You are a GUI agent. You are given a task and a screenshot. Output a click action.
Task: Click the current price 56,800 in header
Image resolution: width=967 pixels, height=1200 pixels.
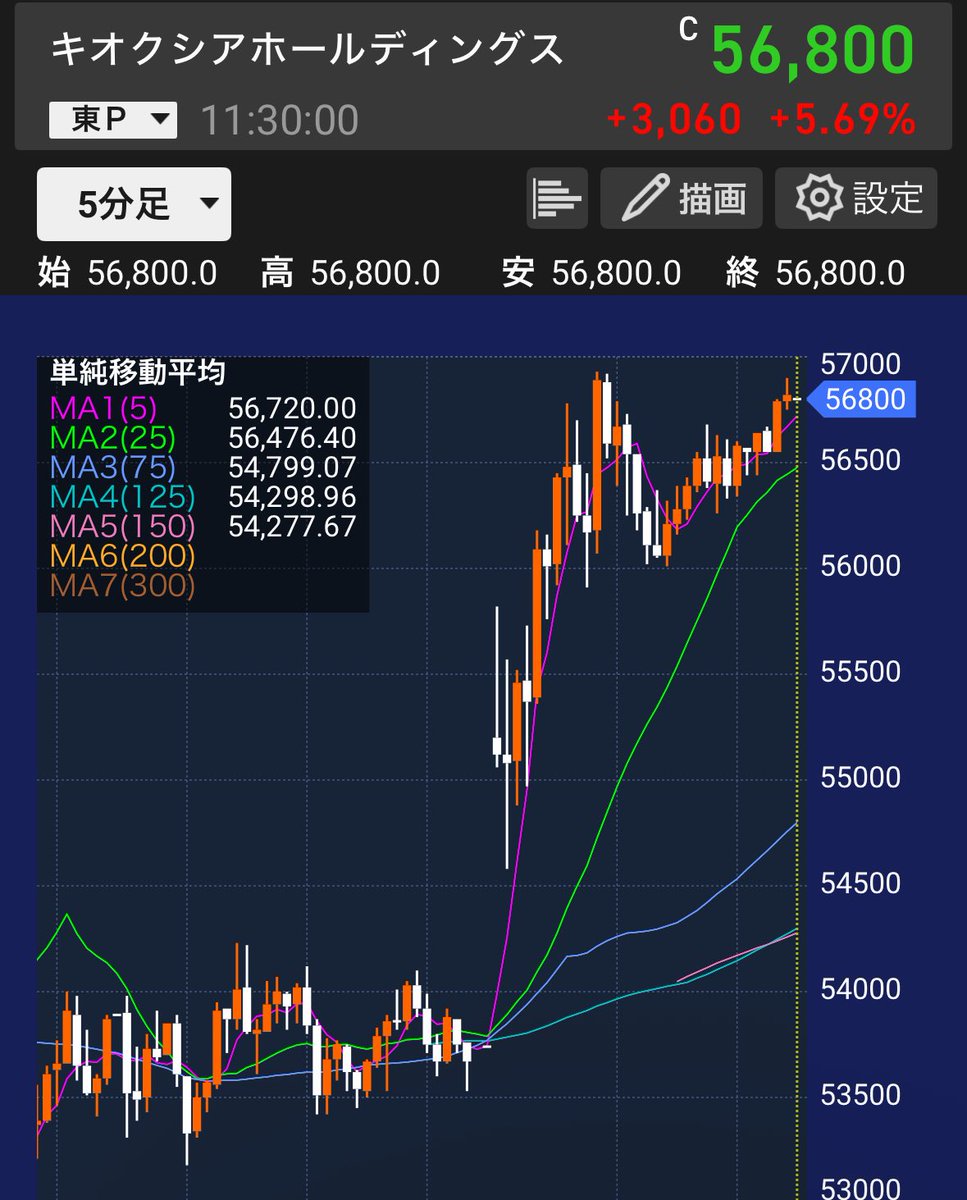(813, 49)
